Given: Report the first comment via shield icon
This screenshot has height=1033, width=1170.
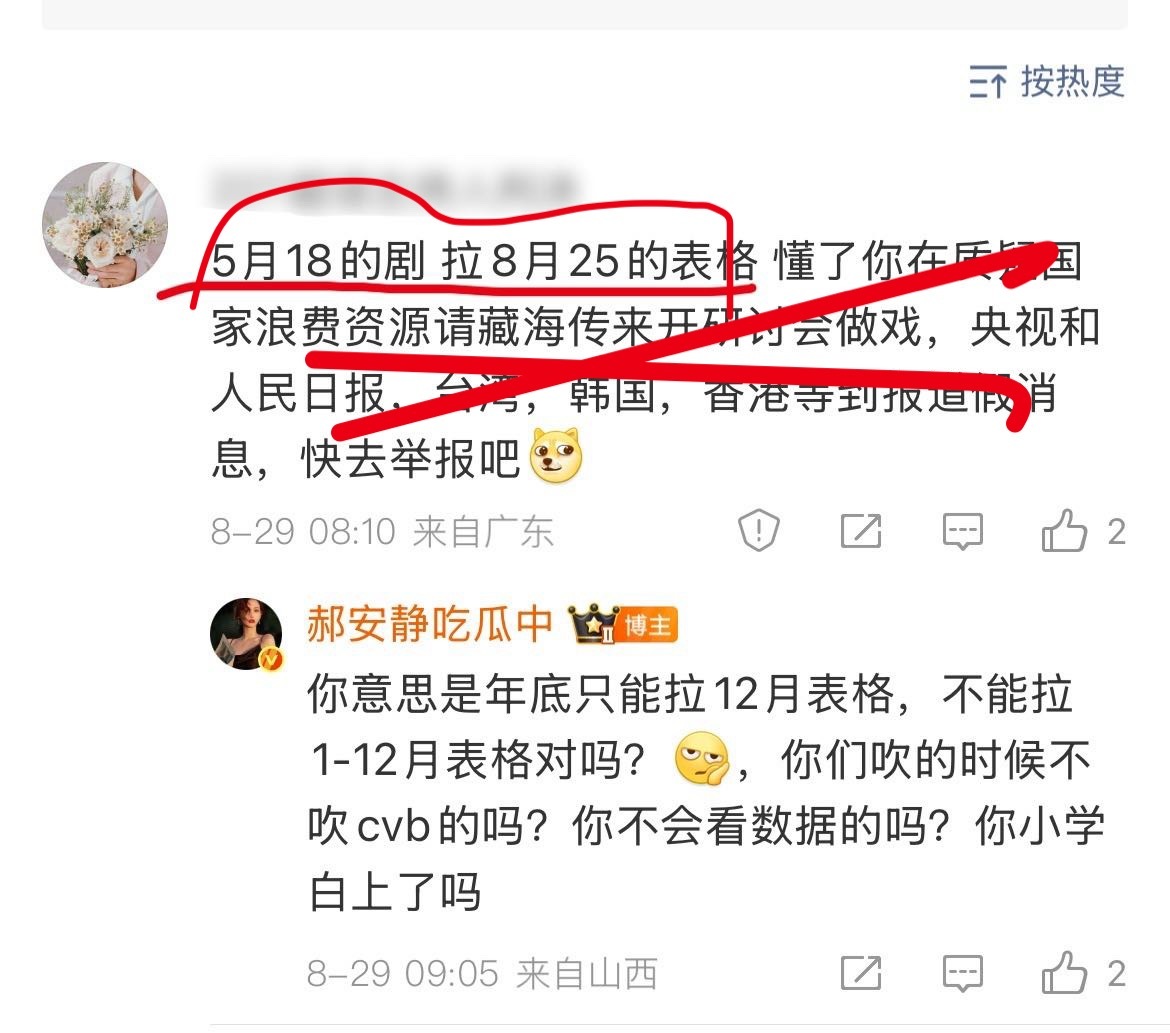Looking at the screenshot, I should [758, 531].
